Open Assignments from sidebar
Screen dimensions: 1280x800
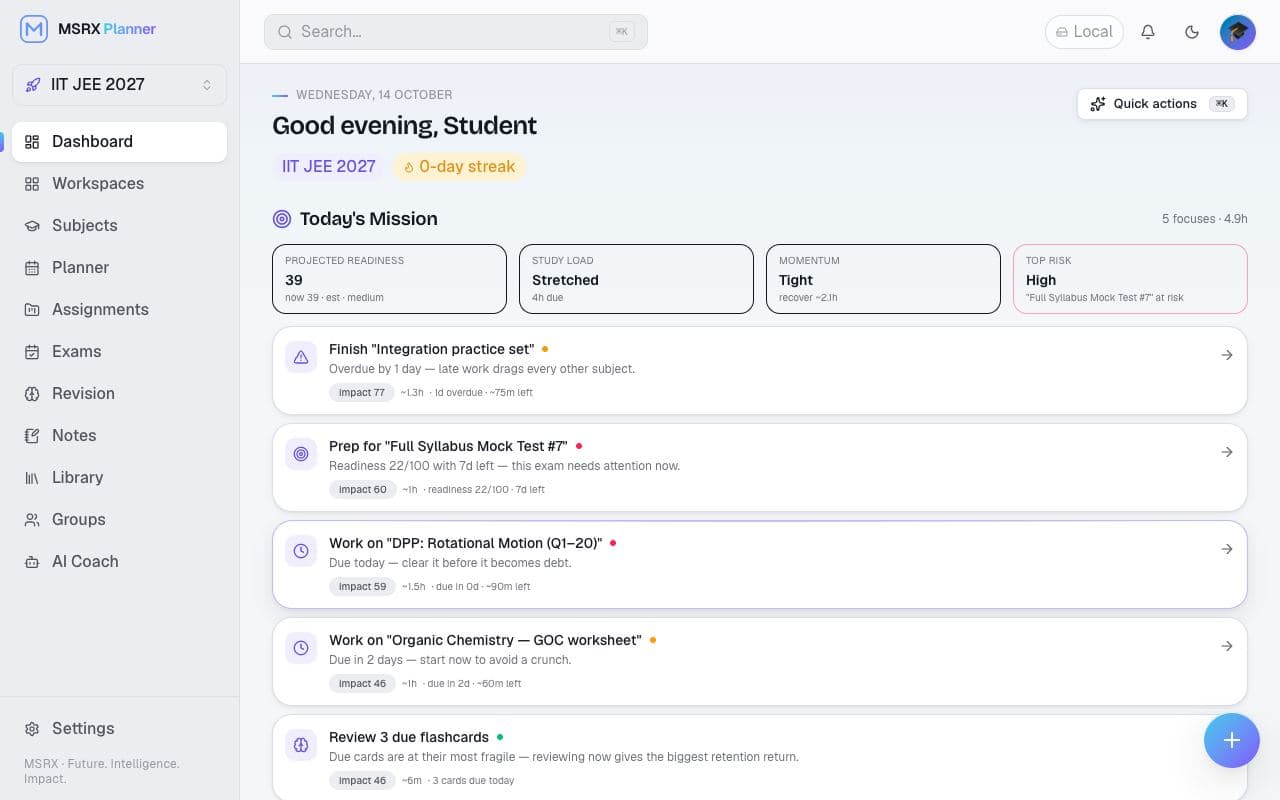tap(119, 310)
